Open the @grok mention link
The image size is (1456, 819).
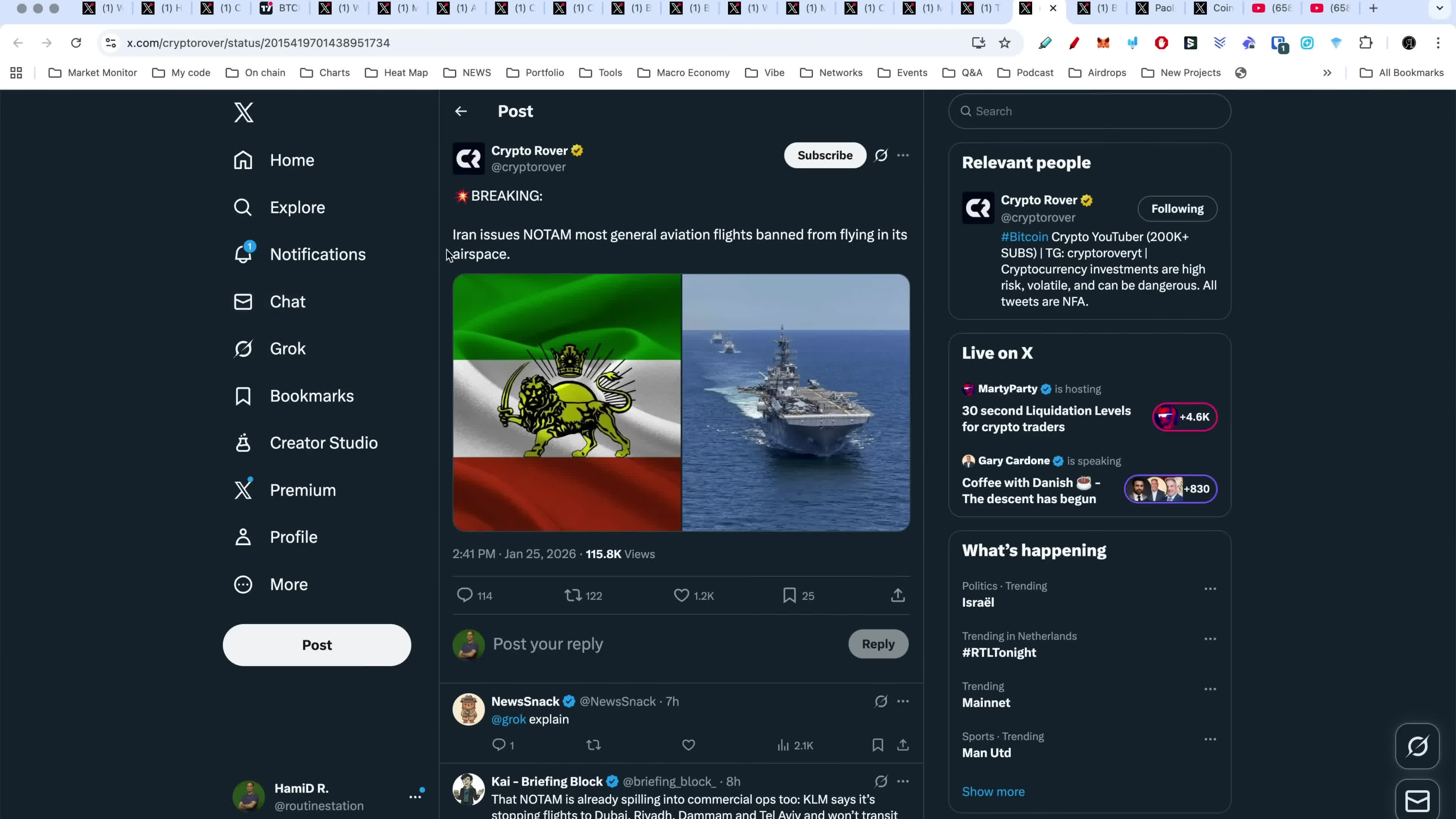click(x=508, y=720)
